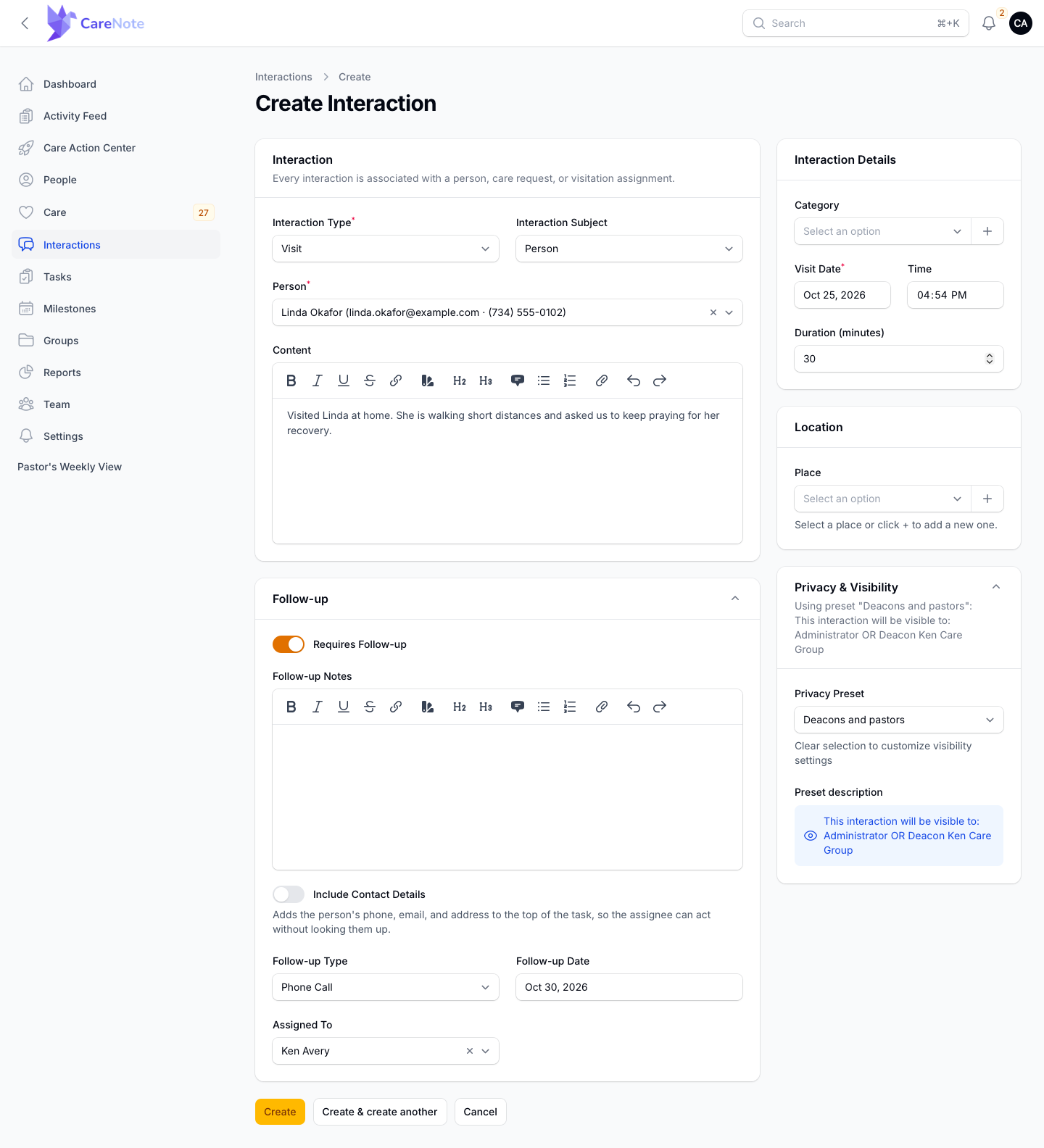Open the People page from sidebar
The height and width of the screenshot is (1148, 1044).
click(x=116, y=180)
